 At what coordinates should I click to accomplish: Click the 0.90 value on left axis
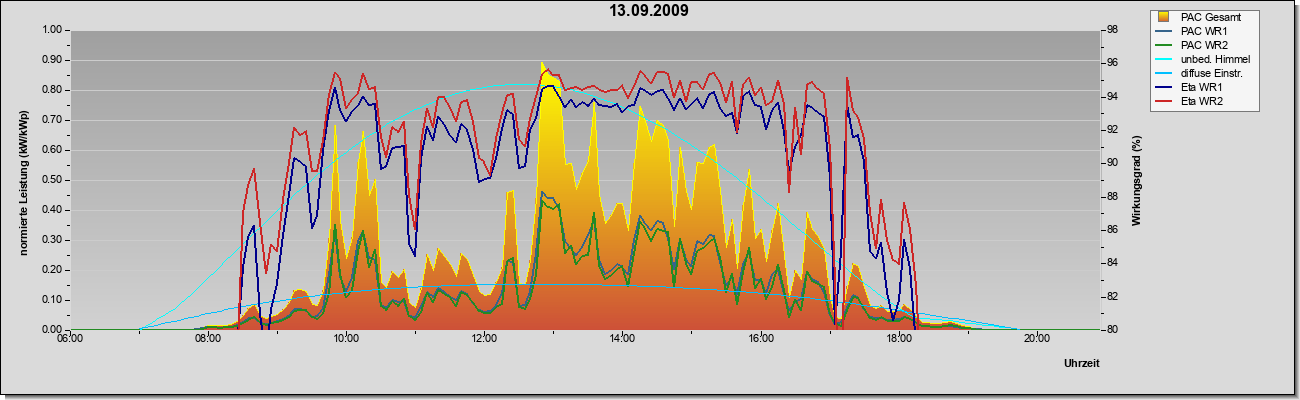coord(50,60)
